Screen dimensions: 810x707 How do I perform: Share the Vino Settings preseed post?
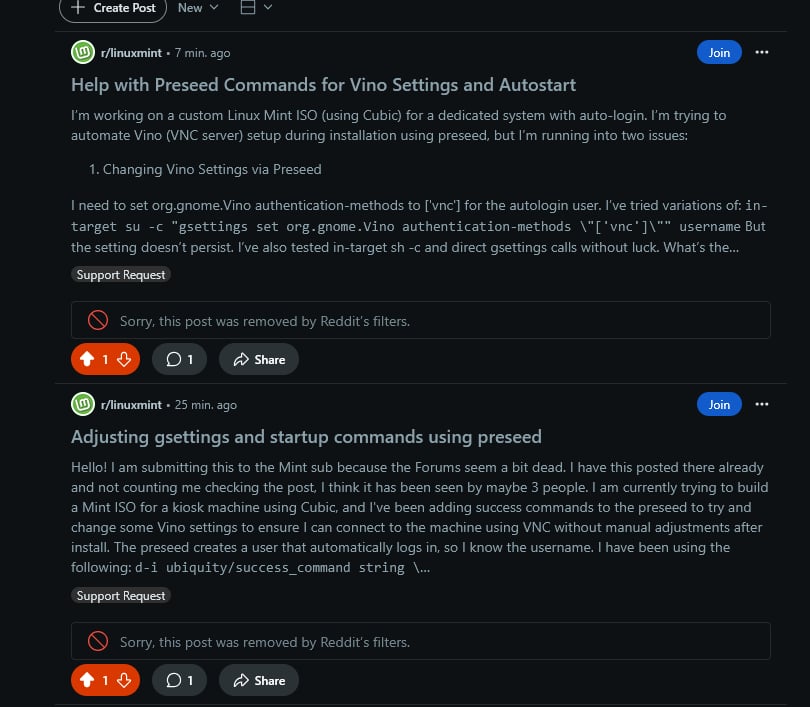click(259, 359)
